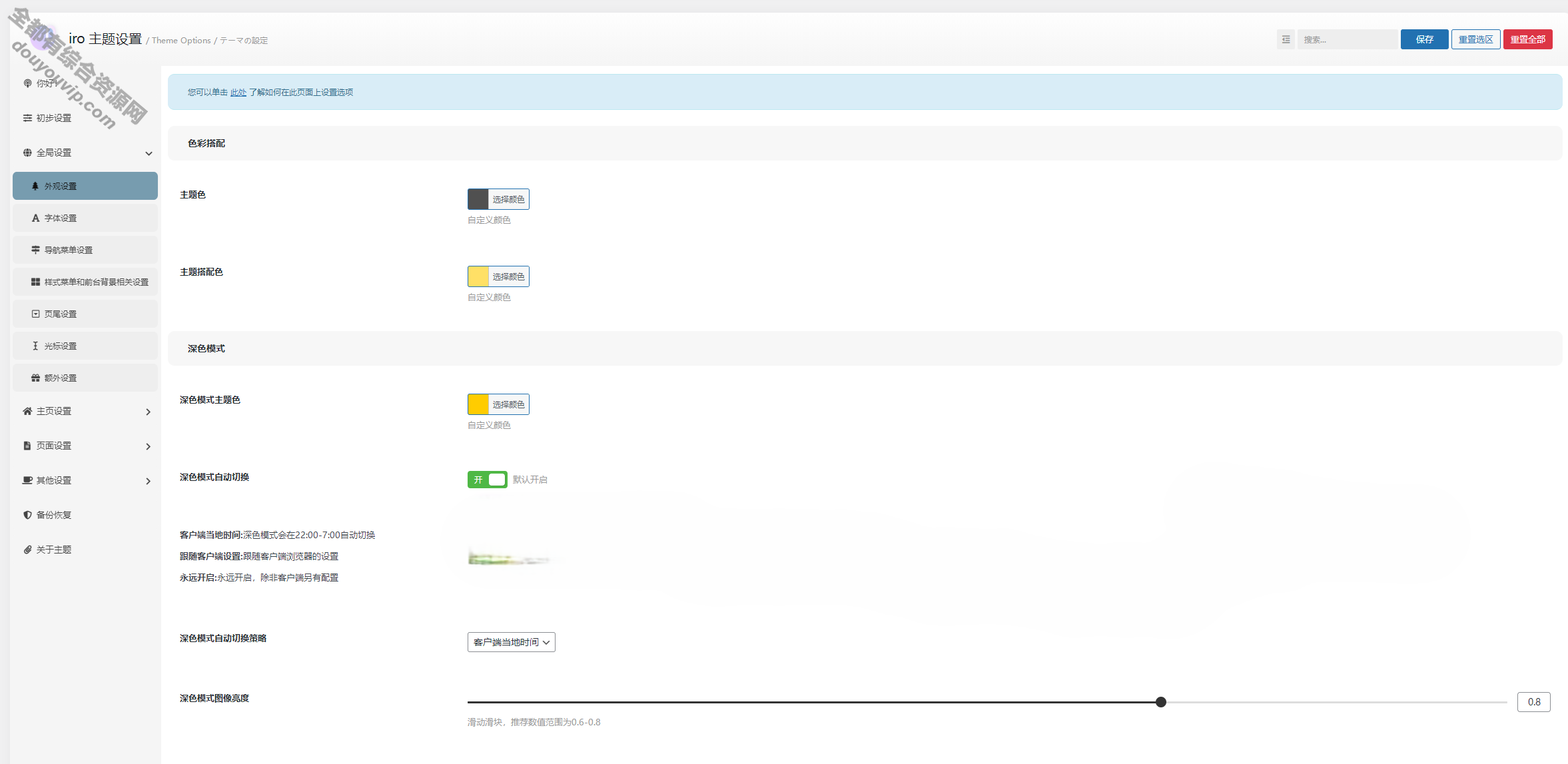Click the tree icon in 外观设置

tap(35, 186)
